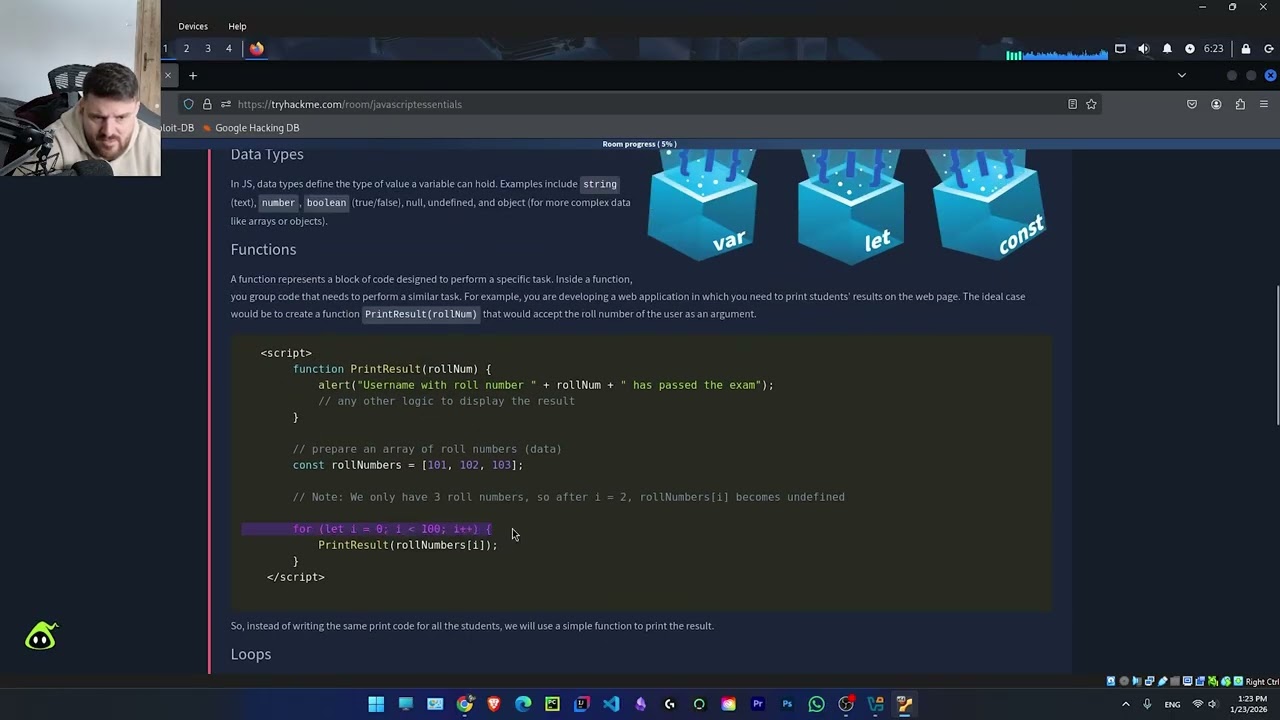The height and width of the screenshot is (720, 1280).
Task: Open the green chatbot mascot icon
Action: point(41,636)
